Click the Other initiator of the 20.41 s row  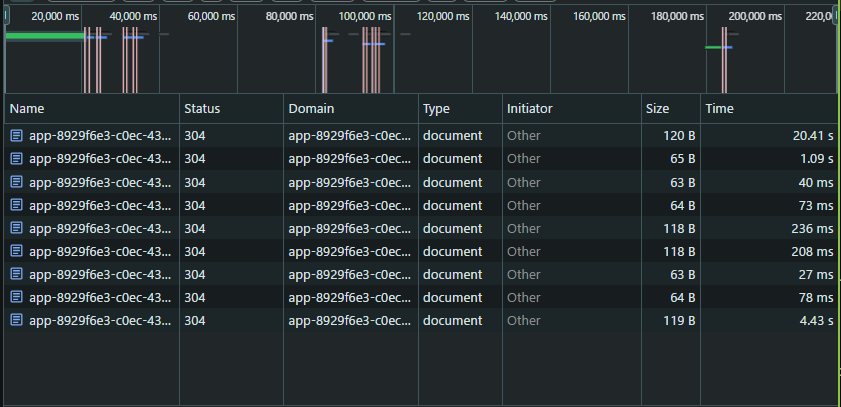[x=523, y=136]
